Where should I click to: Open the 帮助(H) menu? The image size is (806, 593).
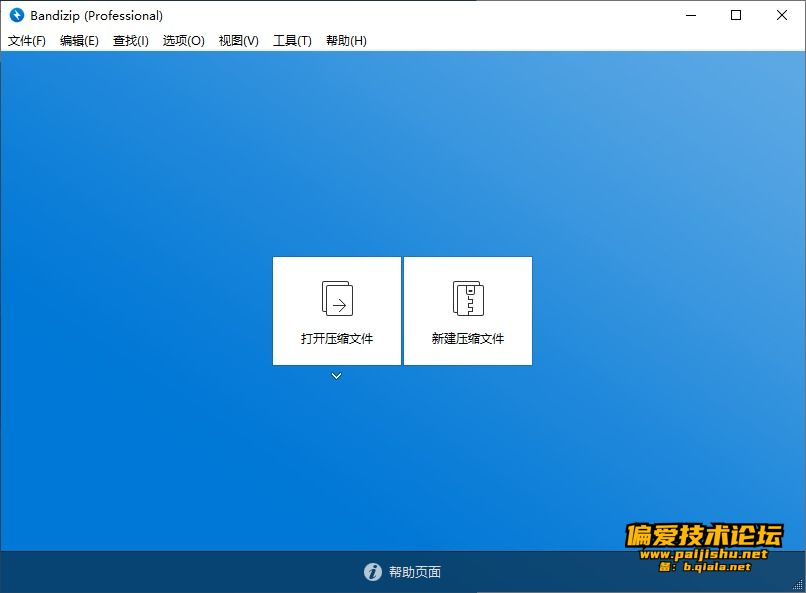[346, 41]
